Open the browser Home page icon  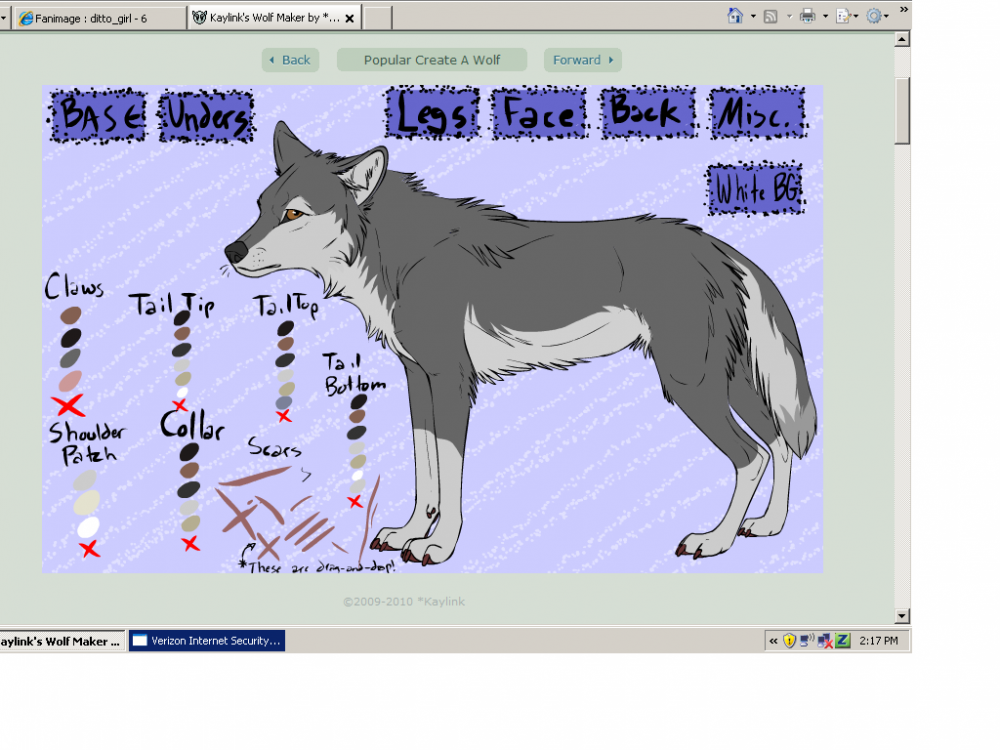(735, 17)
